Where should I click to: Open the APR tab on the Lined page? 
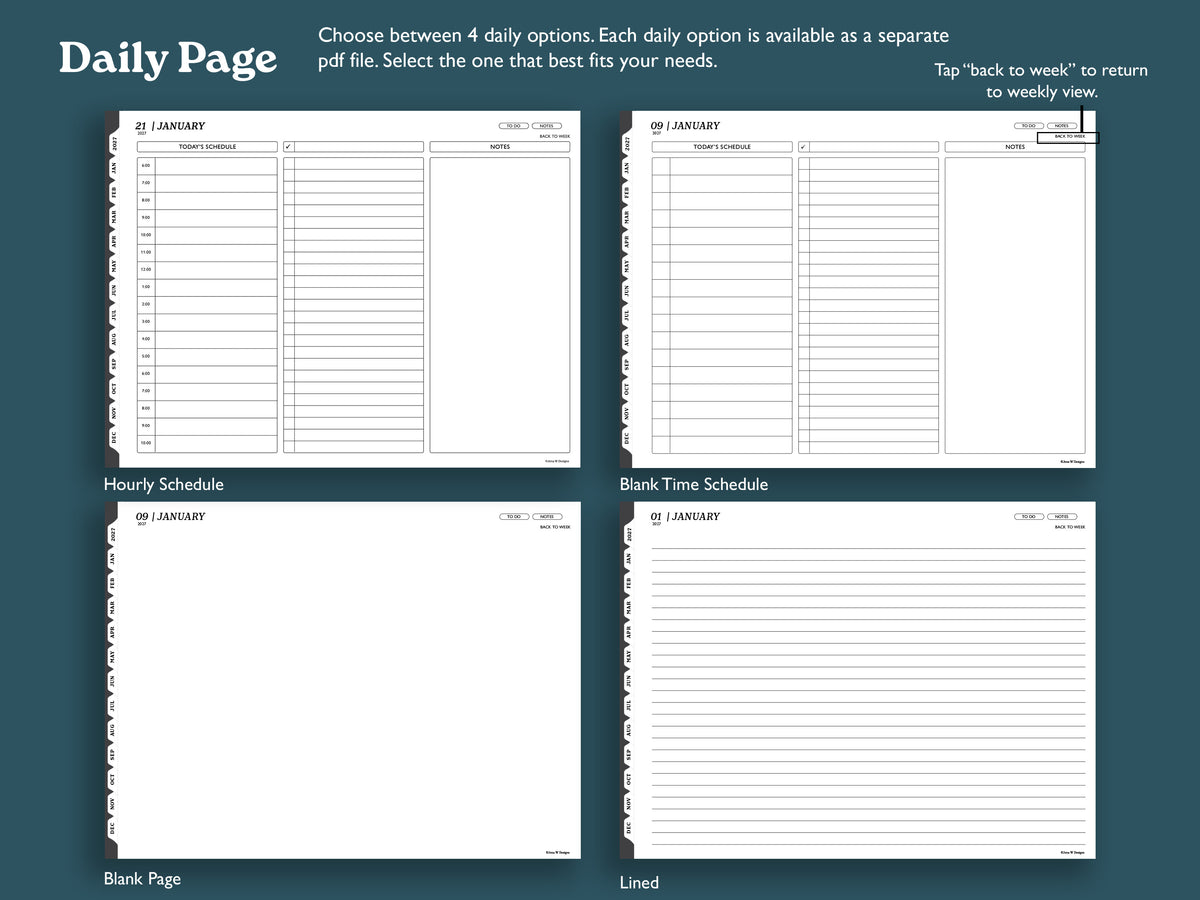627,633
